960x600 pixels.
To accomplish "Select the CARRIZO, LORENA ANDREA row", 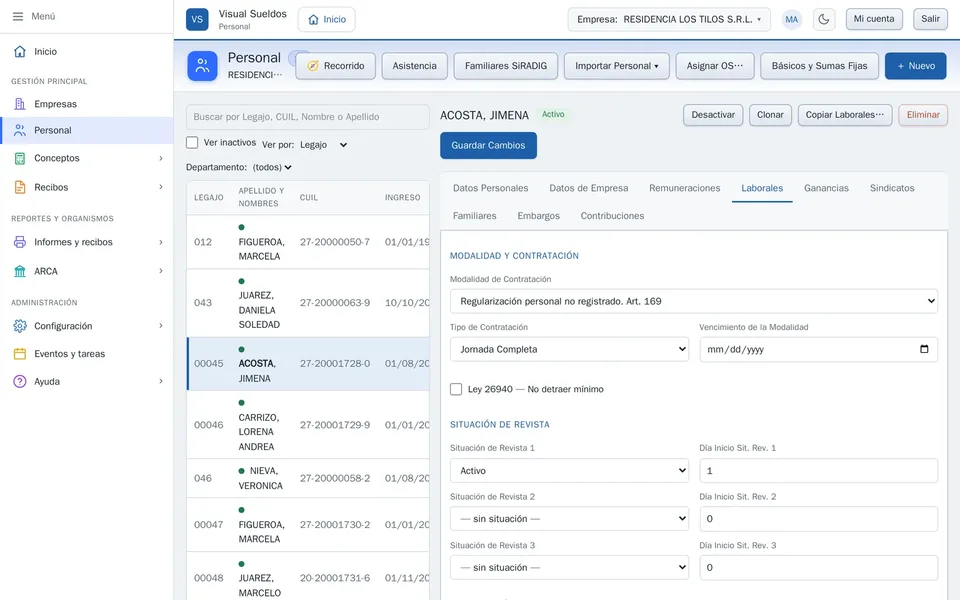I will [x=308, y=425].
